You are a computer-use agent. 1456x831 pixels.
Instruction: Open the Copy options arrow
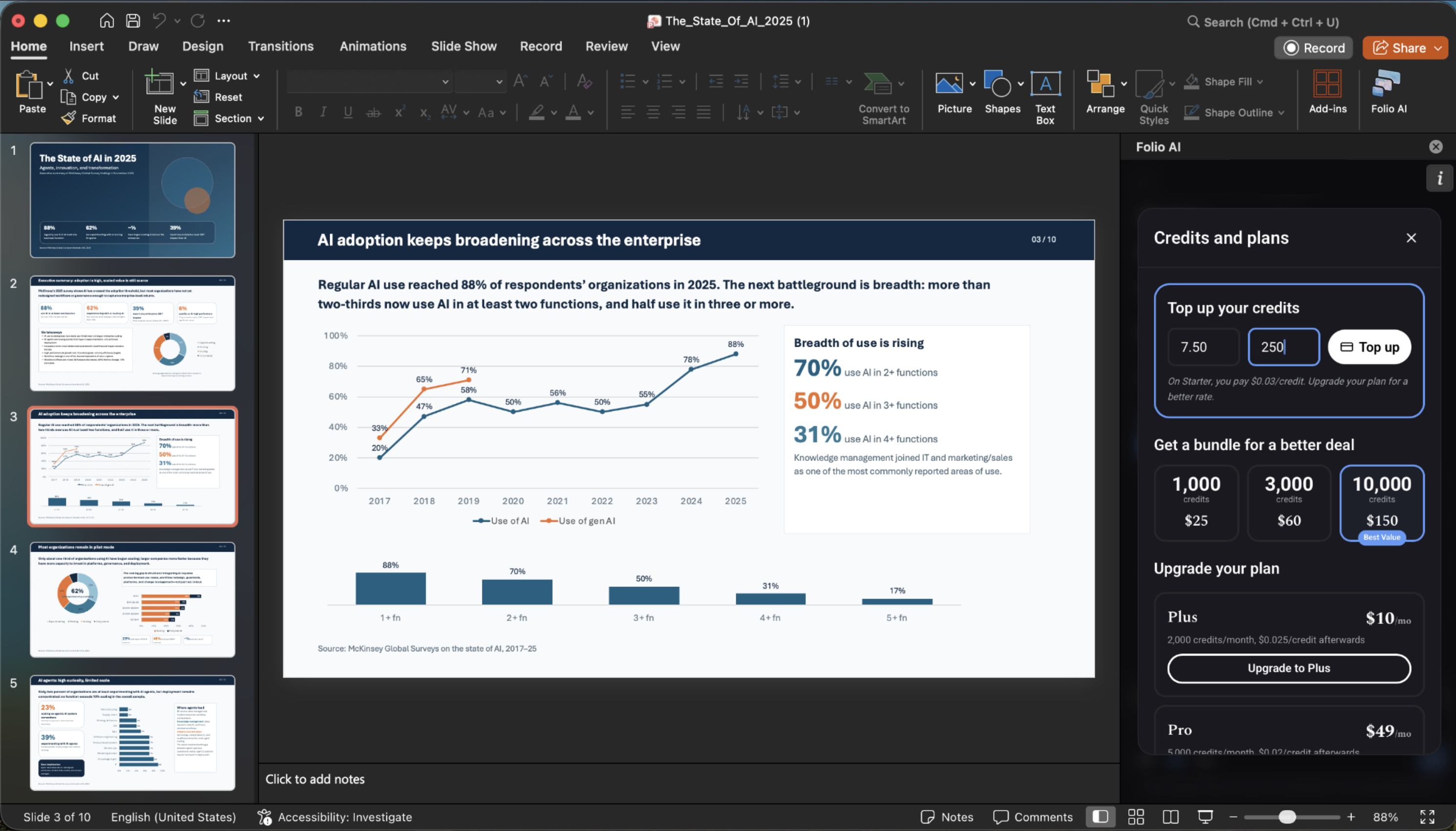pyautogui.click(x=116, y=98)
